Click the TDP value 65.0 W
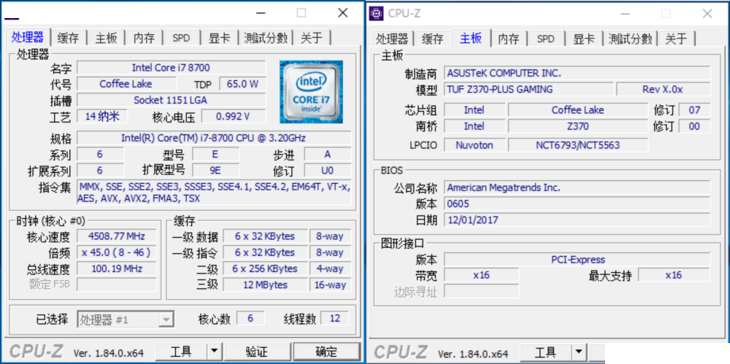730x364 pixels. 242,84
